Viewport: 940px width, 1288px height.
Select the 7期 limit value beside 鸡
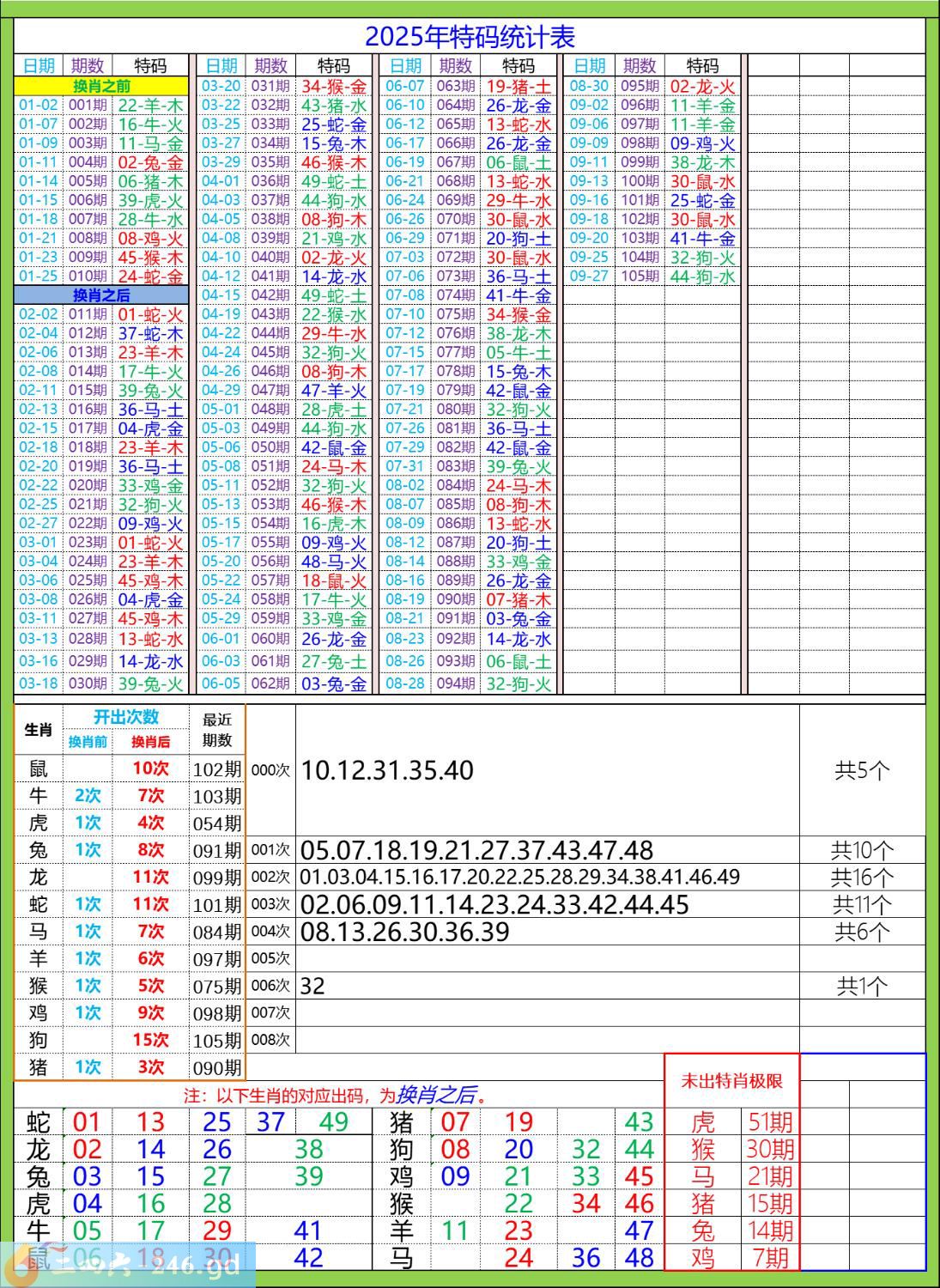pyautogui.click(x=769, y=1258)
